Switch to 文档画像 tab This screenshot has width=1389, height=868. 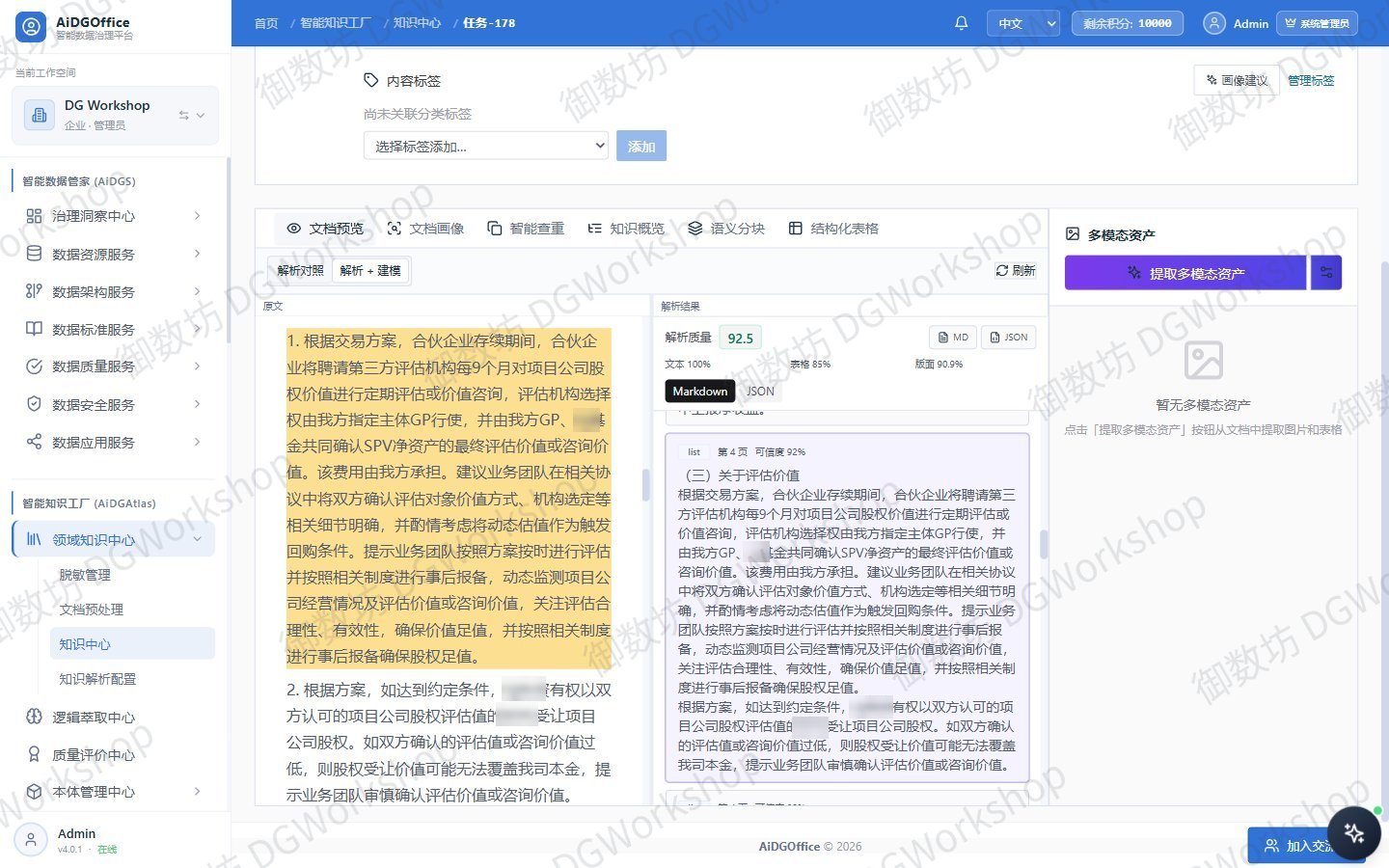(x=425, y=229)
